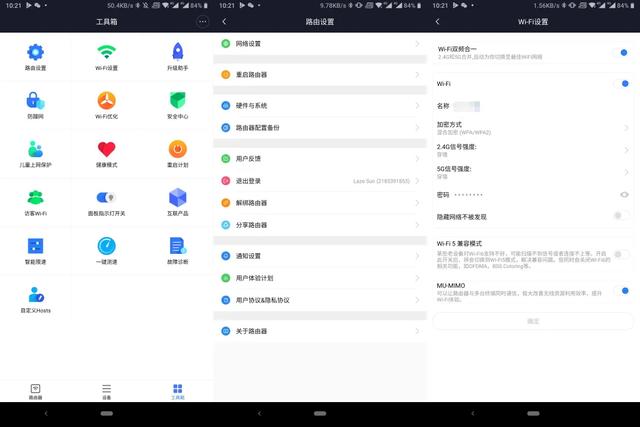Screen dimensions: 640x427
Task: Click the orange 重启路由器 row icon
Action: tap(226, 74)
